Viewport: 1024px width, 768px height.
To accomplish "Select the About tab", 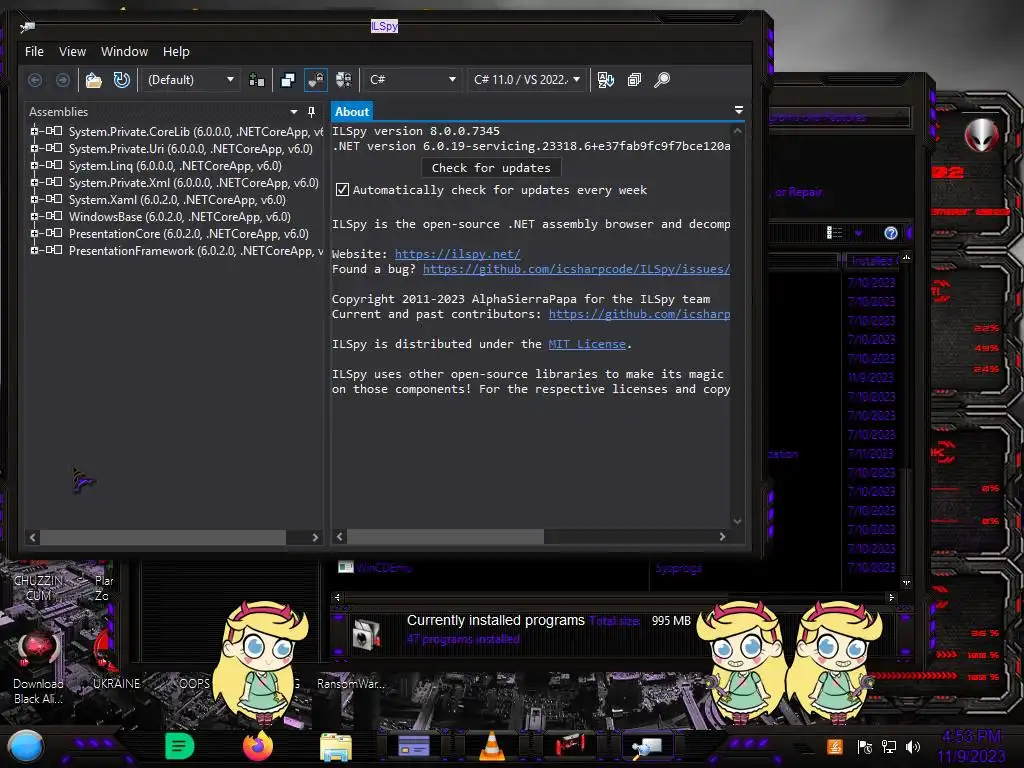I will [351, 112].
